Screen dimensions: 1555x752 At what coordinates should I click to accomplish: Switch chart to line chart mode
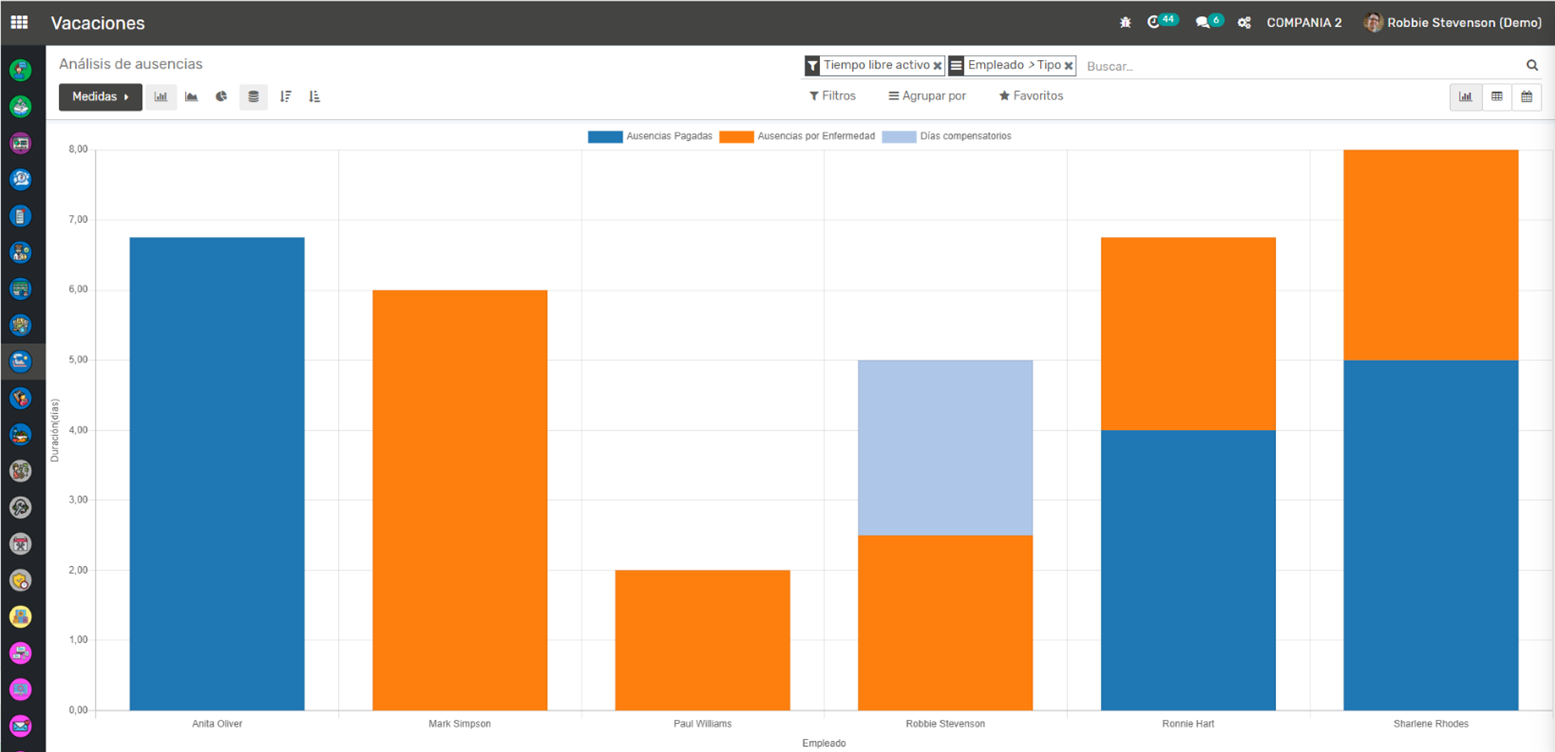click(191, 97)
